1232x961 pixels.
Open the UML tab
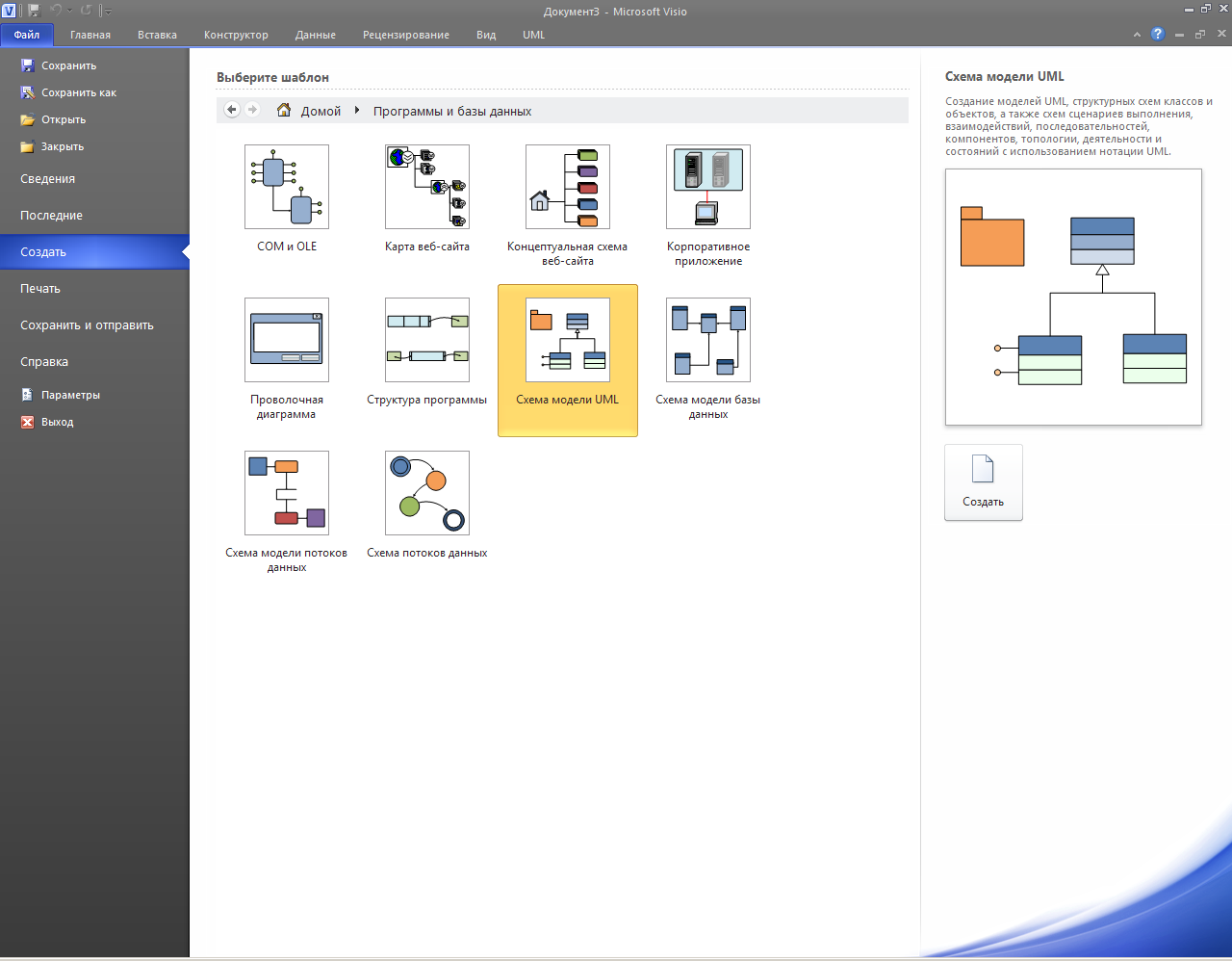pos(534,35)
